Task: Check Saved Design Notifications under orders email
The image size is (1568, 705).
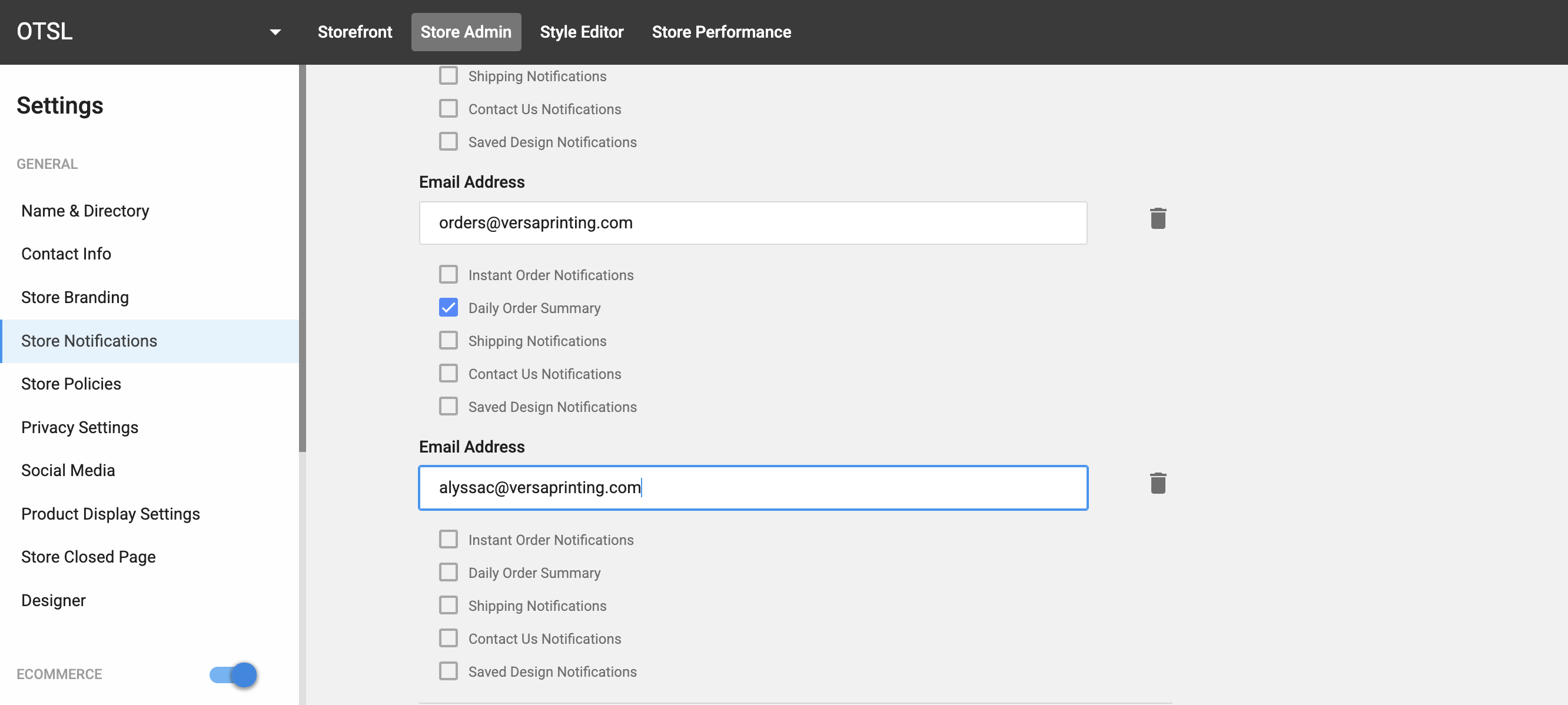Action: pyautogui.click(x=449, y=406)
